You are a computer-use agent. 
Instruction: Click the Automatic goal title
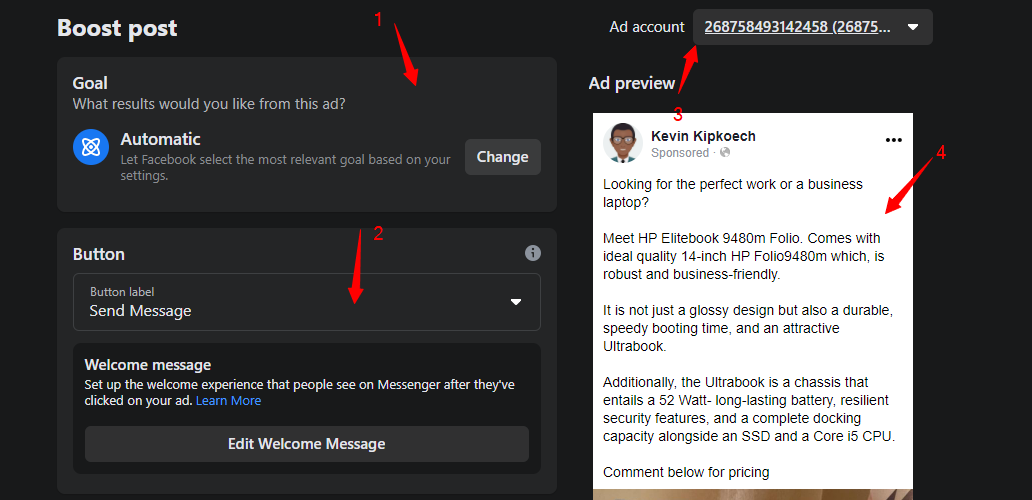pyautogui.click(x=161, y=139)
